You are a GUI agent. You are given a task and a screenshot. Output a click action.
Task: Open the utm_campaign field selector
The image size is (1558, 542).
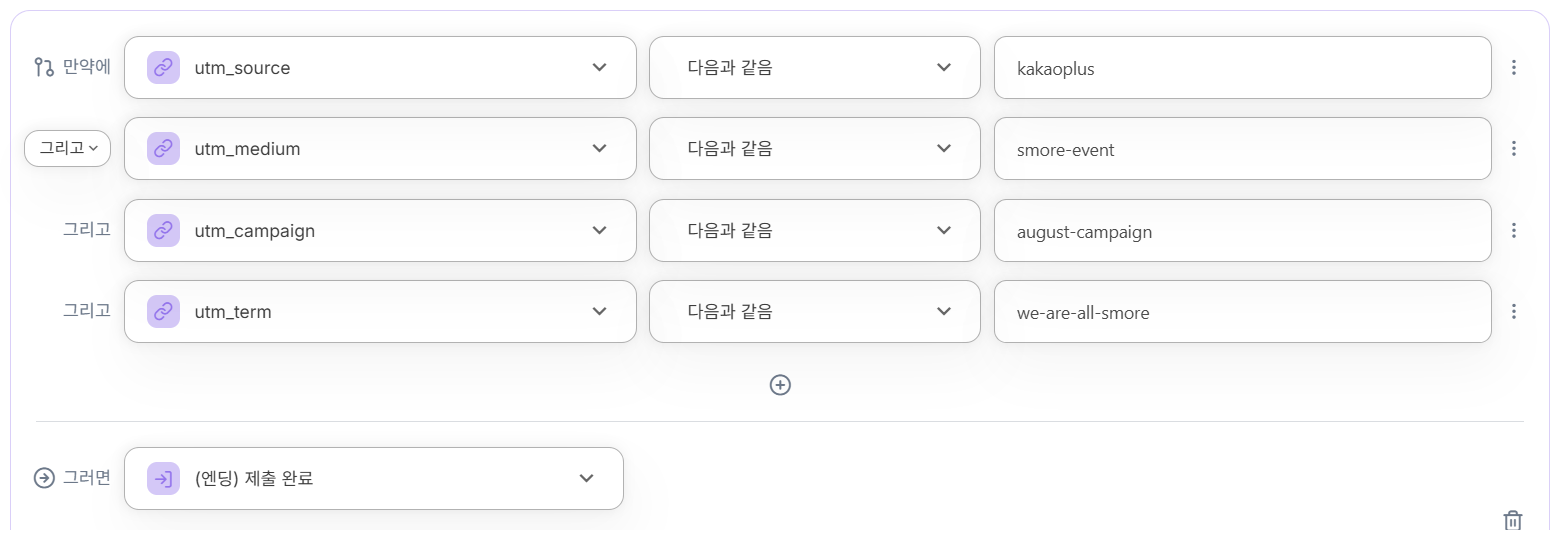598,231
